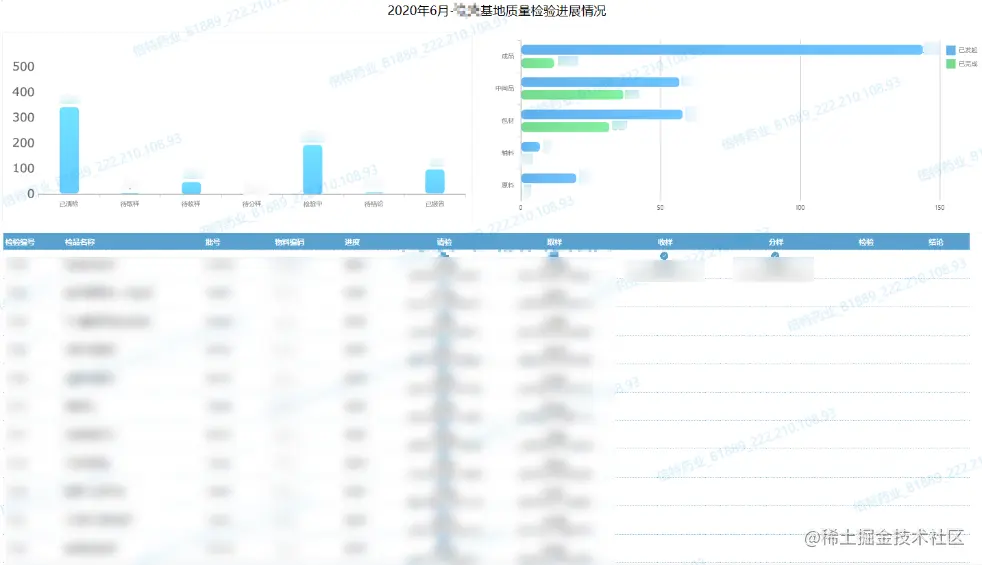
Task: Click the 150 value on the x-axis
Action: pyautogui.click(x=939, y=207)
